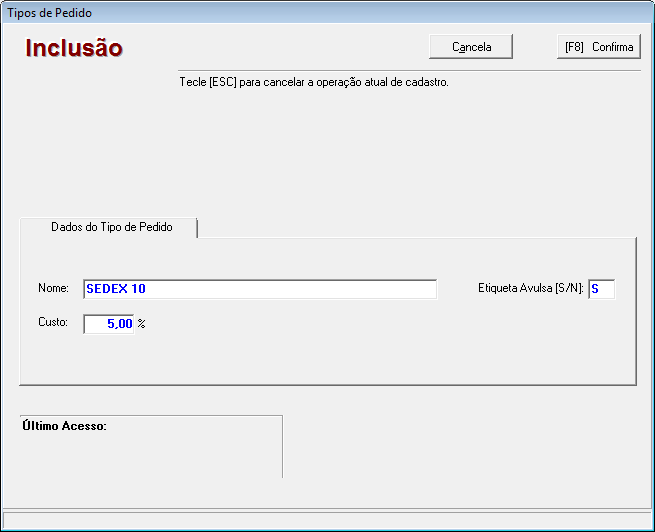655x532 pixels.
Task: Click the Cancela button
Action: point(471,47)
